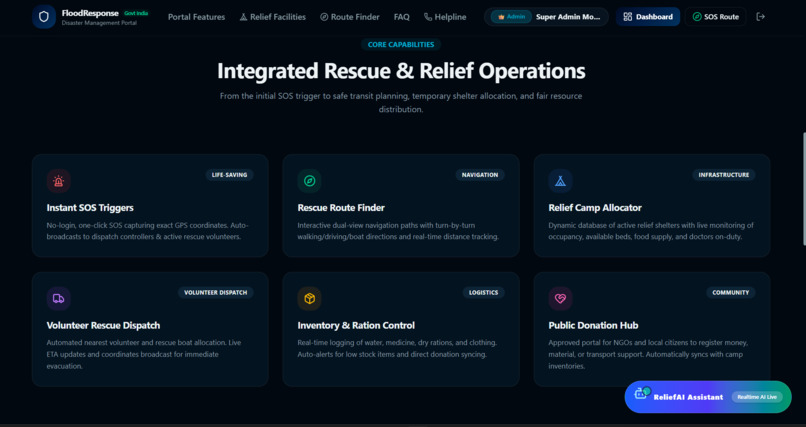Open the Route Finder nav link

[x=350, y=17]
